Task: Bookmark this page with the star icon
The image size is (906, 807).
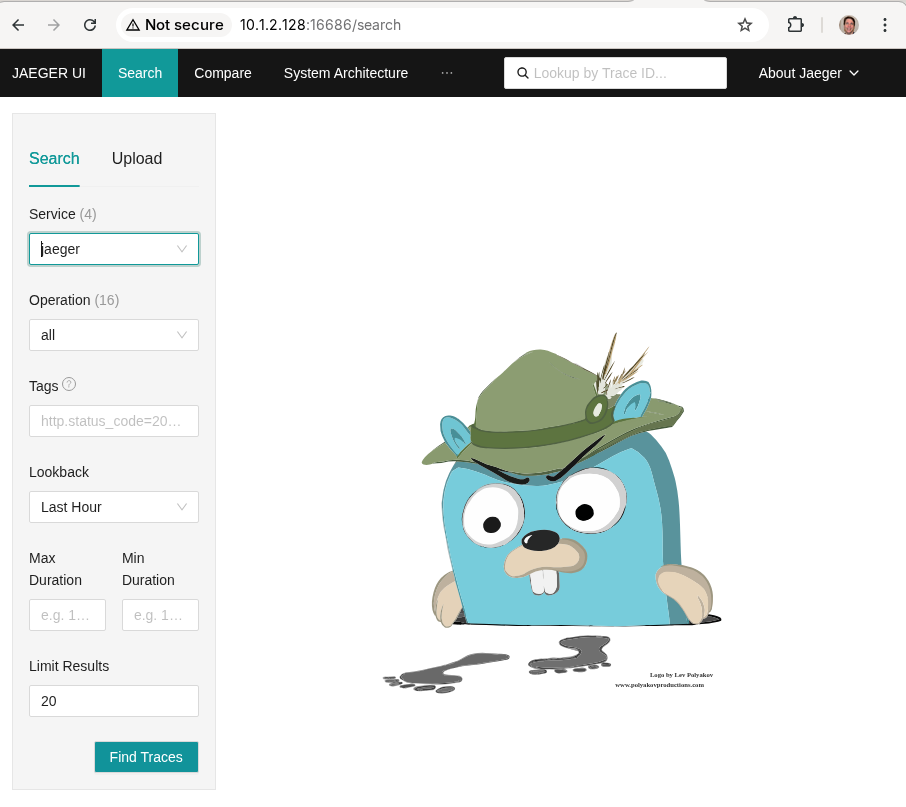Action: coord(744,25)
